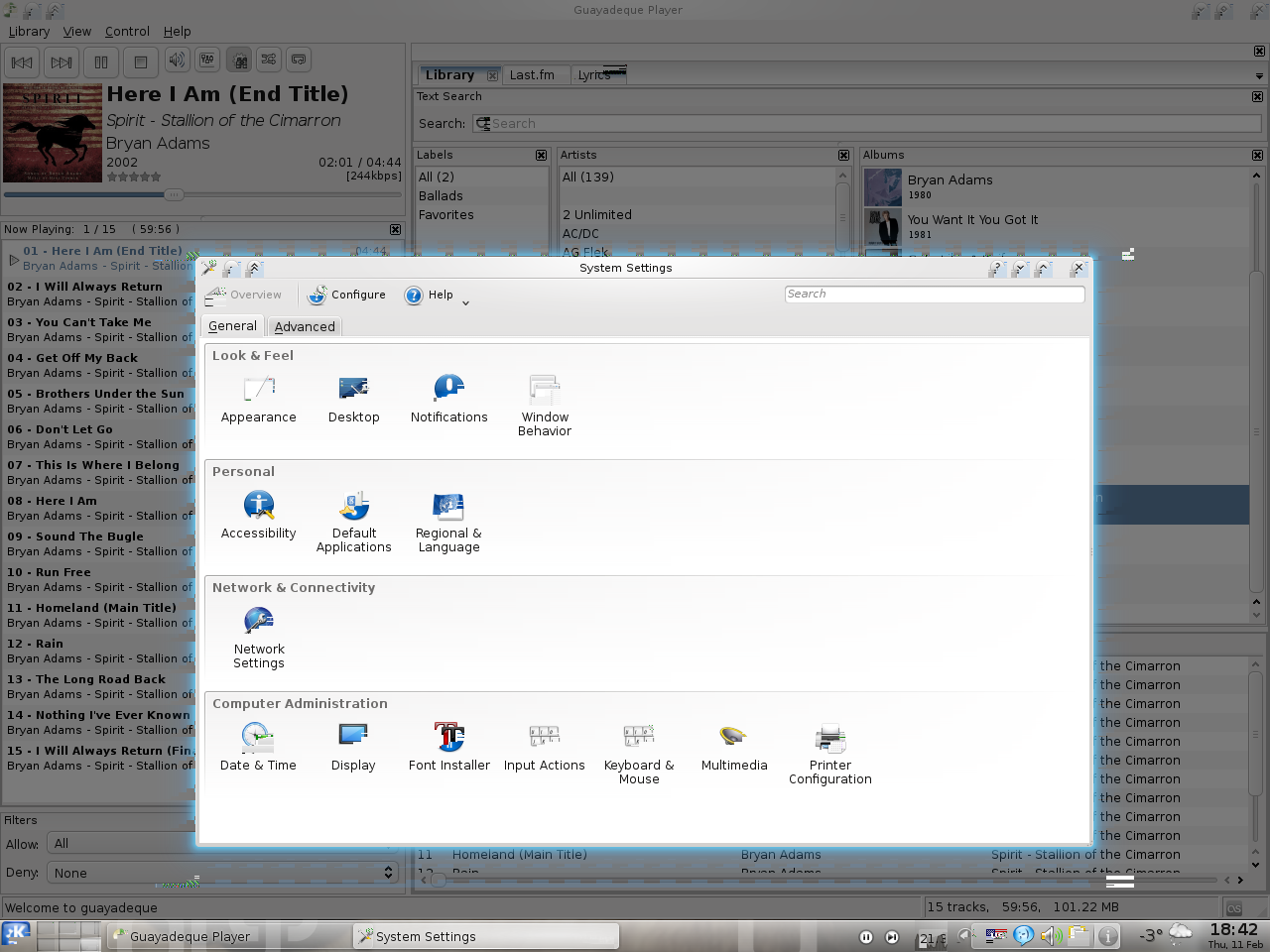Click Overview in System Settings toolbar
The image size is (1270, 952).
[243, 295]
